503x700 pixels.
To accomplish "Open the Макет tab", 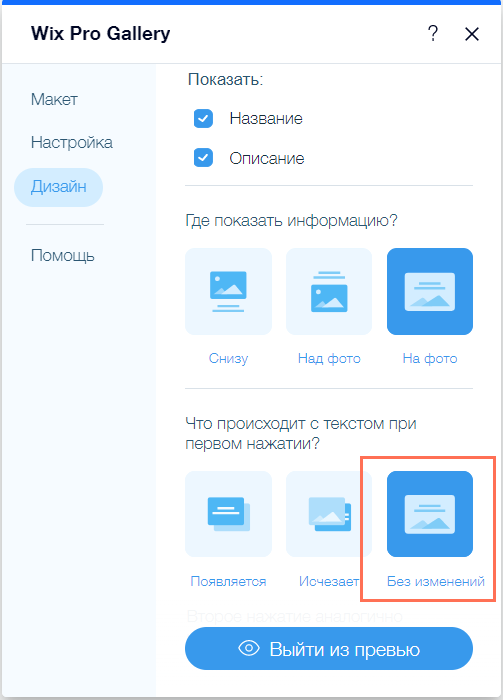I will tap(54, 99).
